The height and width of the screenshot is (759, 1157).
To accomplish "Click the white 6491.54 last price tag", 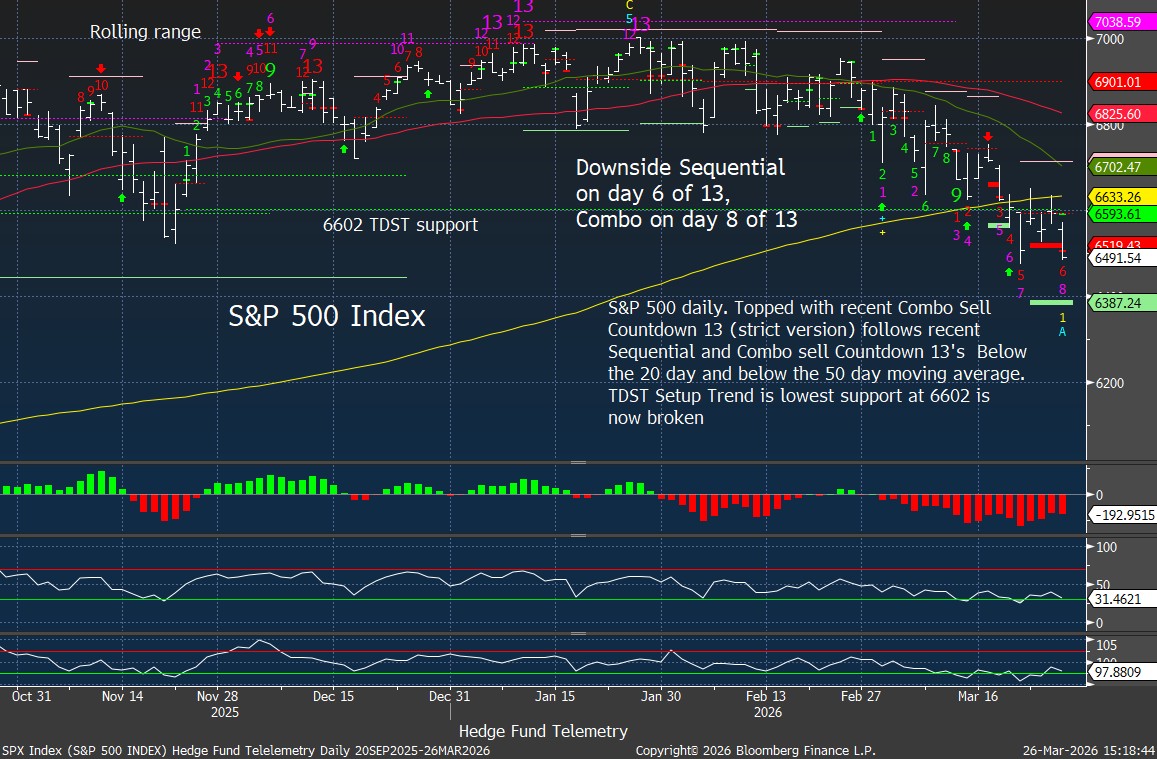I will pyautogui.click(x=1121, y=257).
